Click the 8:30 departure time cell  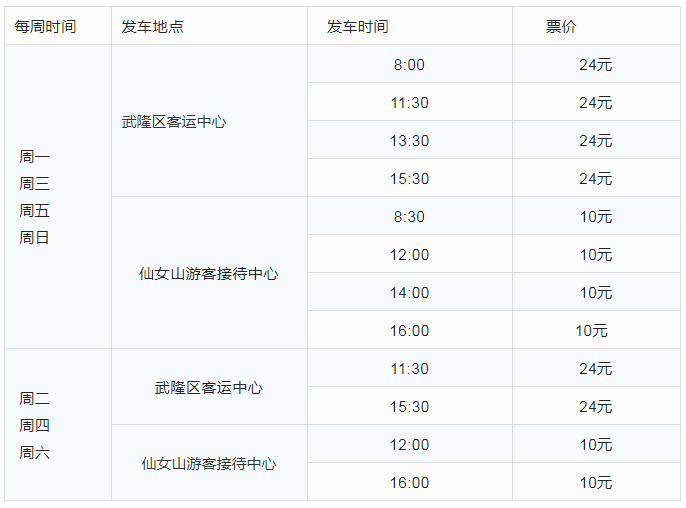tap(409, 217)
